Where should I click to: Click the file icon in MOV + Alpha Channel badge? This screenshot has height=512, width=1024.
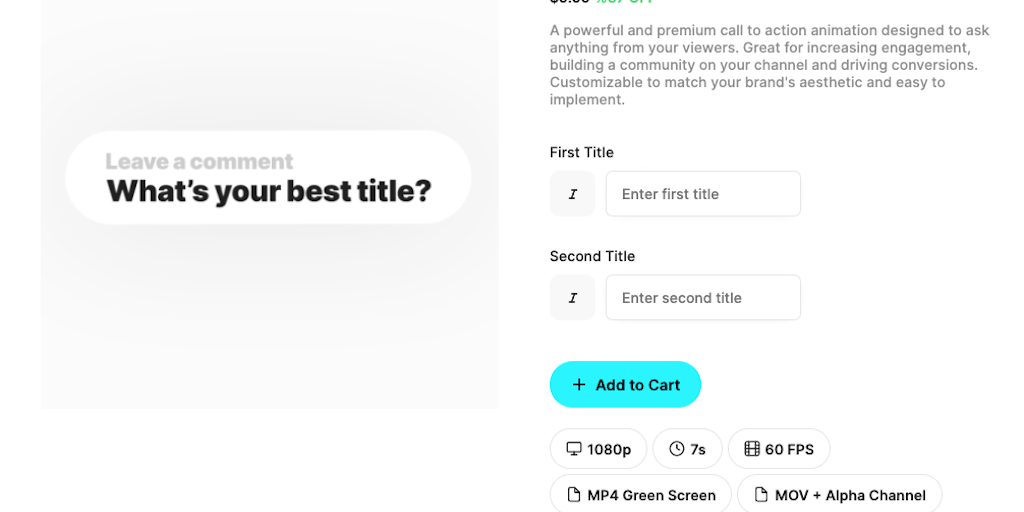click(761, 495)
